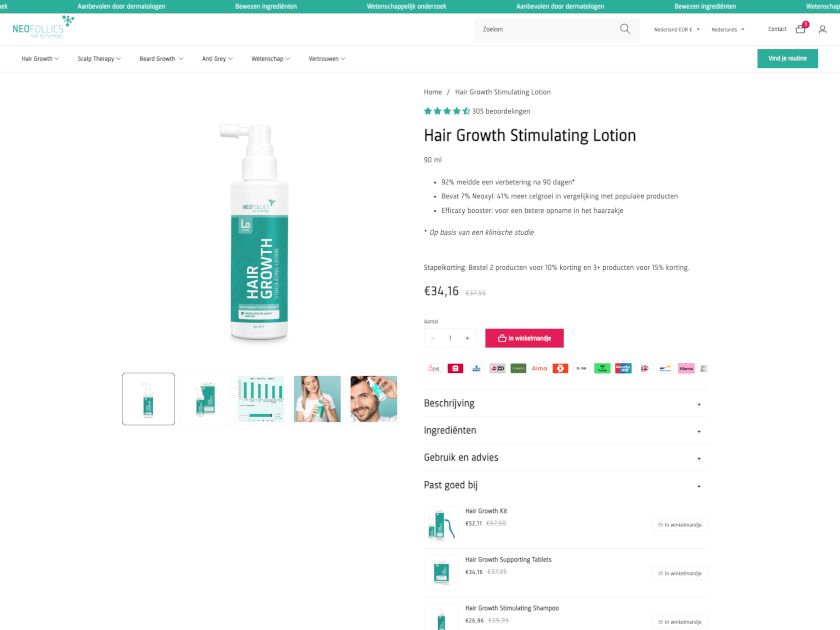The height and width of the screenshot is (630, 840).
Task: Select the smiling man product thumbnail
Action: (373, 399)
